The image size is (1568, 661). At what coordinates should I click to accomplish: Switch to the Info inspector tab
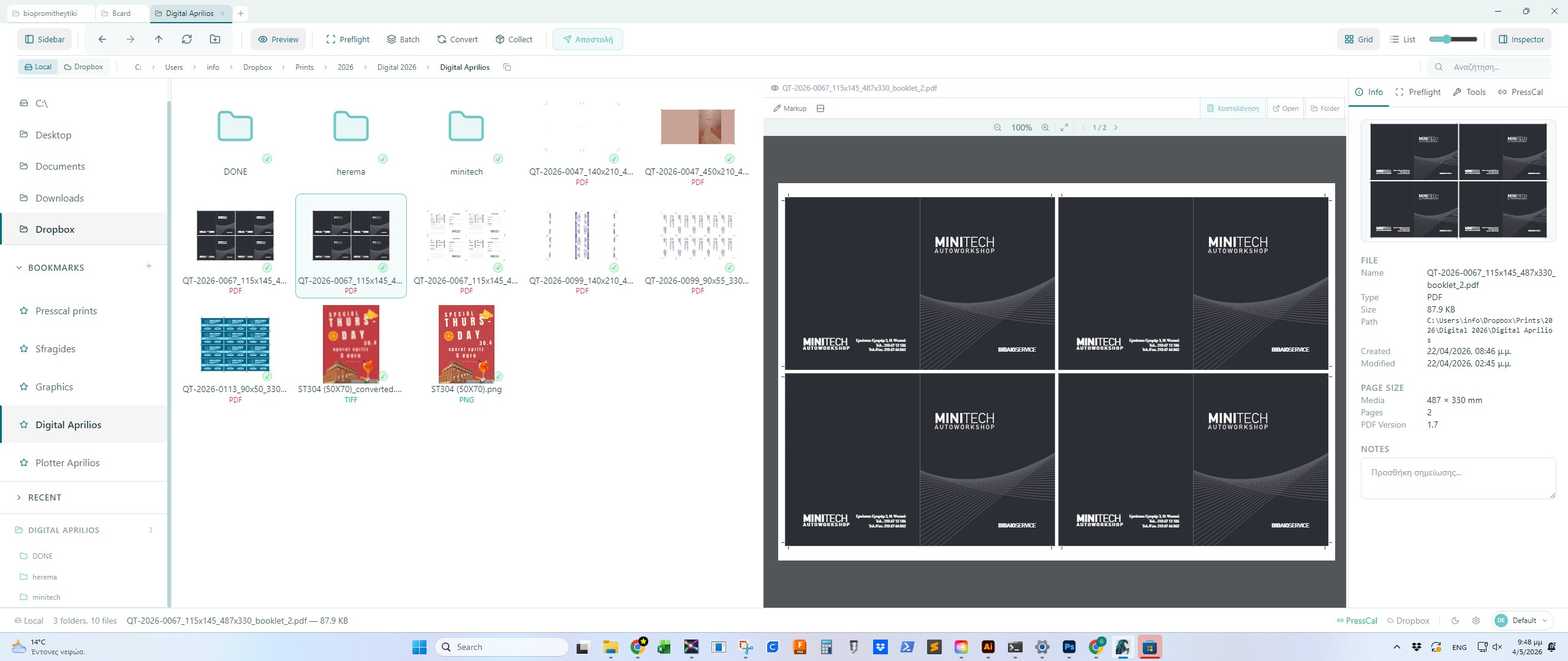[1368, 92]
